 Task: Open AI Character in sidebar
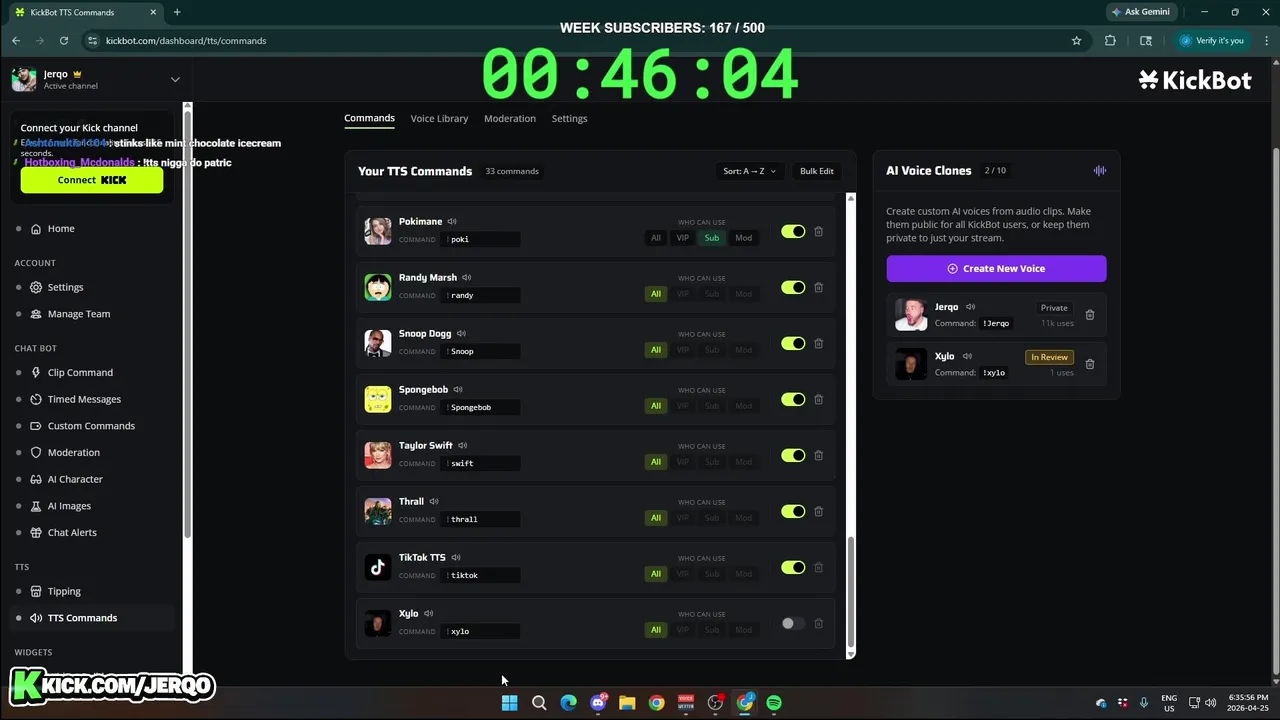75,480
